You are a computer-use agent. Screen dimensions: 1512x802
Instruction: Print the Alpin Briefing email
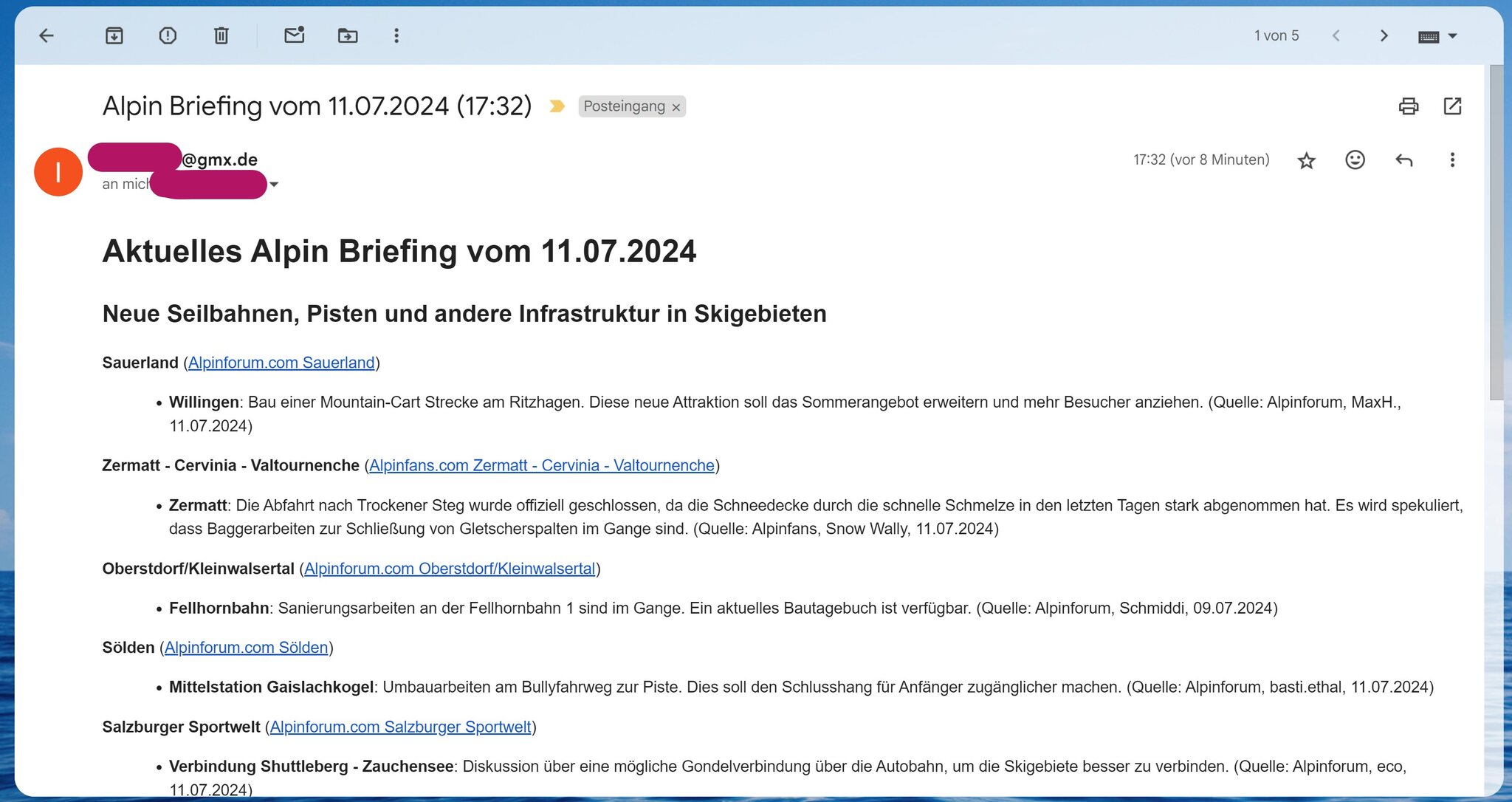(1408, 106)
